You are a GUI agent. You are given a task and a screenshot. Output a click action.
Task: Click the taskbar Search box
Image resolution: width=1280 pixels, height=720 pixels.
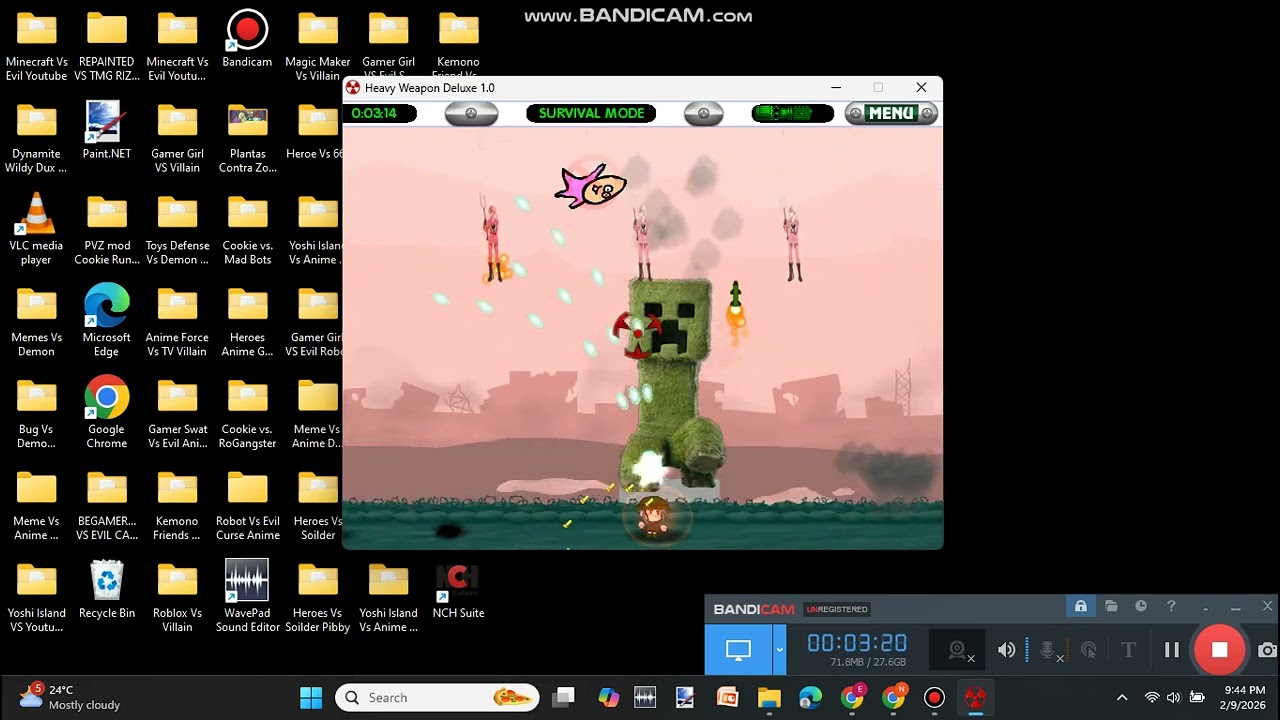[x=437, y=697]
